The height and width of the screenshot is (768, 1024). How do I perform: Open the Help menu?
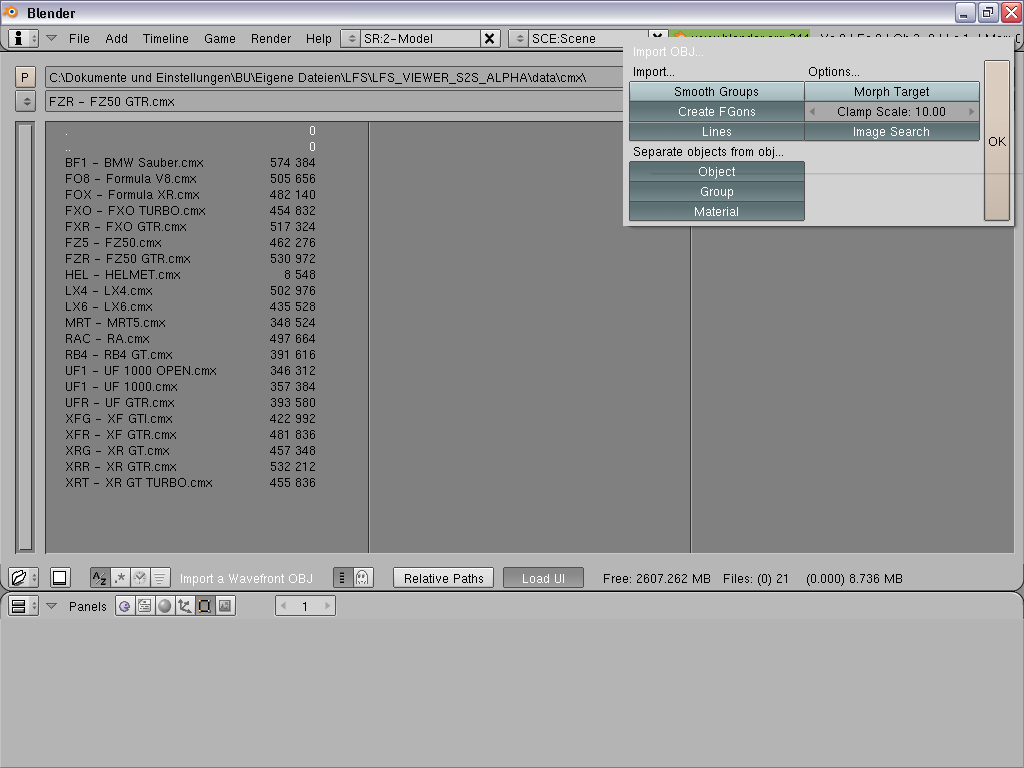319,39
